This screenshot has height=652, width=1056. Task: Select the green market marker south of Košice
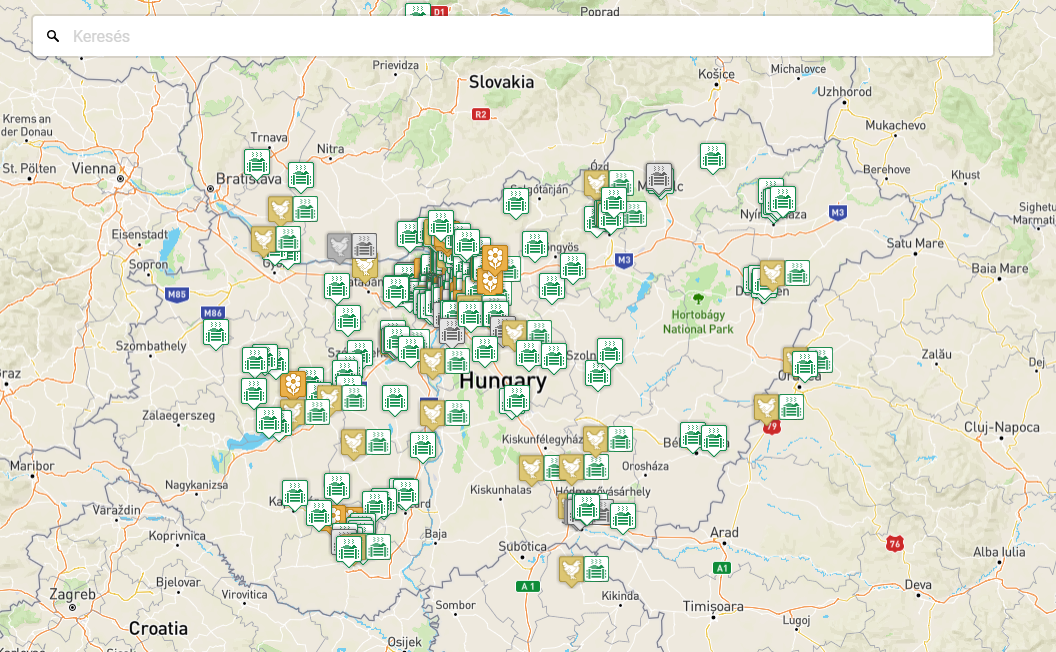712,156
